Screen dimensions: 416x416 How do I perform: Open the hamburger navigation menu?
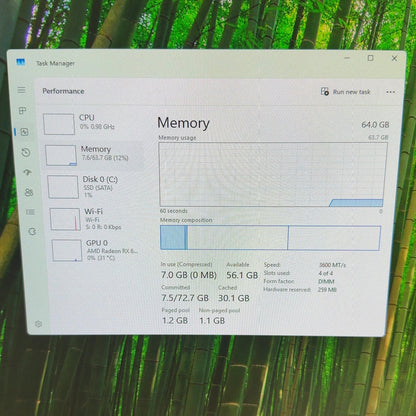click(21, 90)
